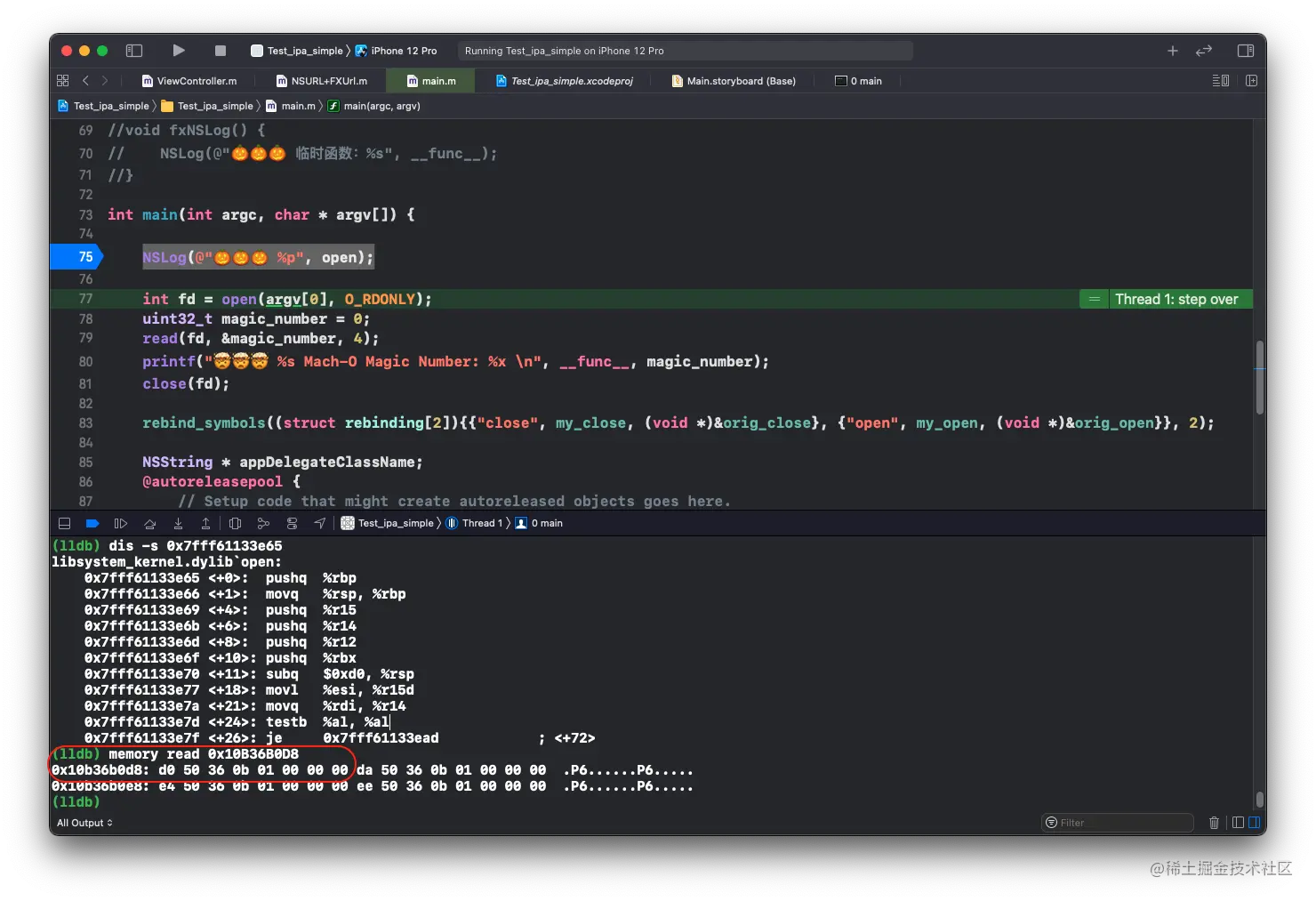Click the console vertical scrollbar
Screen dimensions: 1316x901
point(1259,799)
